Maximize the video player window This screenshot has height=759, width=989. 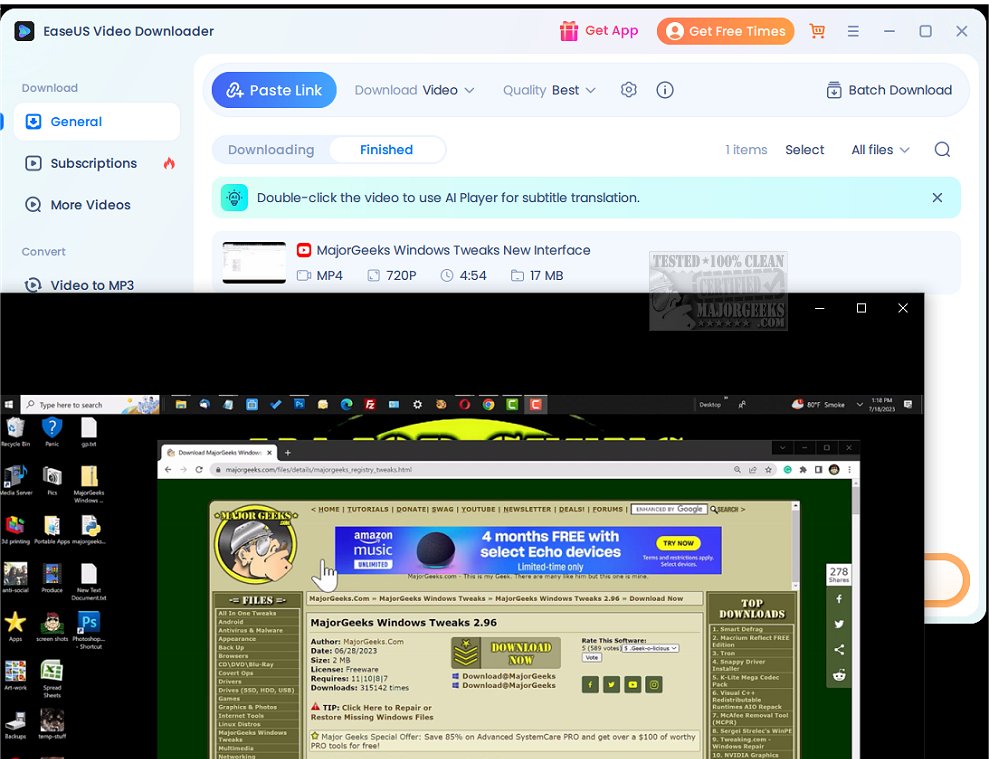(861, 308)
